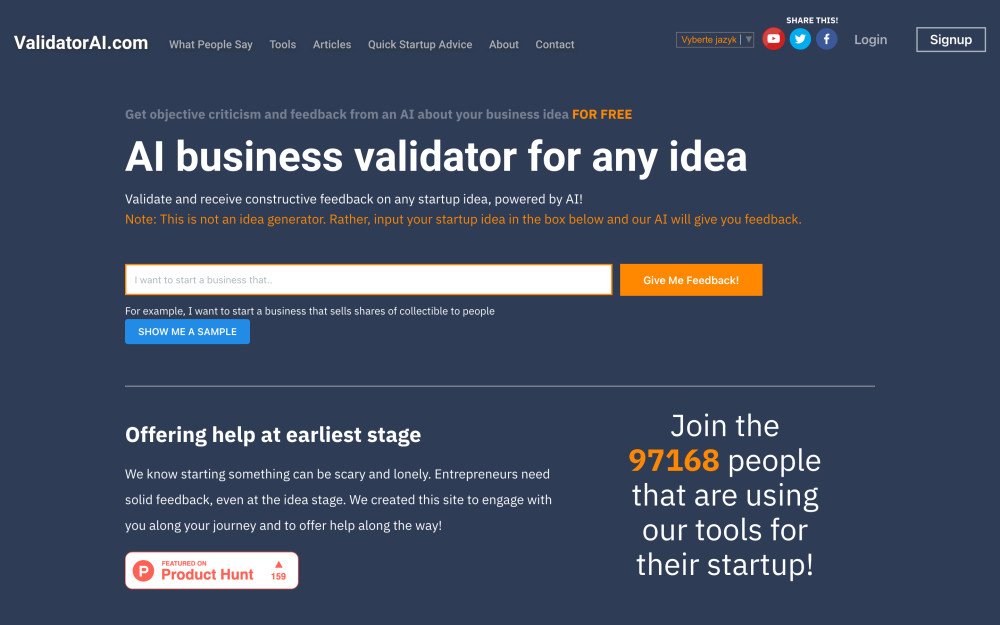Go to the About page
Image resolution: width=1000 pixels, height=625 pixels.
[x=503, y=44]
